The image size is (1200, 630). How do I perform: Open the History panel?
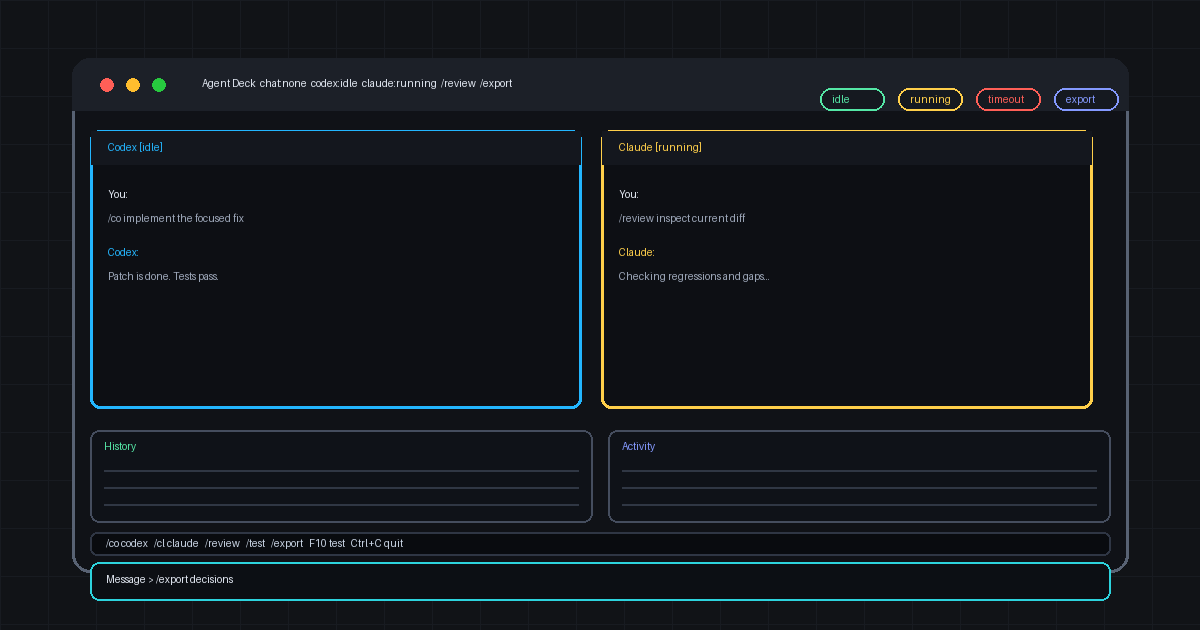[341, 476]
